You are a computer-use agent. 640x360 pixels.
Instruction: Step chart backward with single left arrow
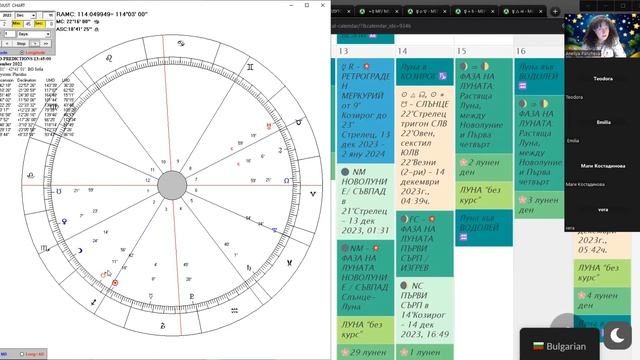7,43
